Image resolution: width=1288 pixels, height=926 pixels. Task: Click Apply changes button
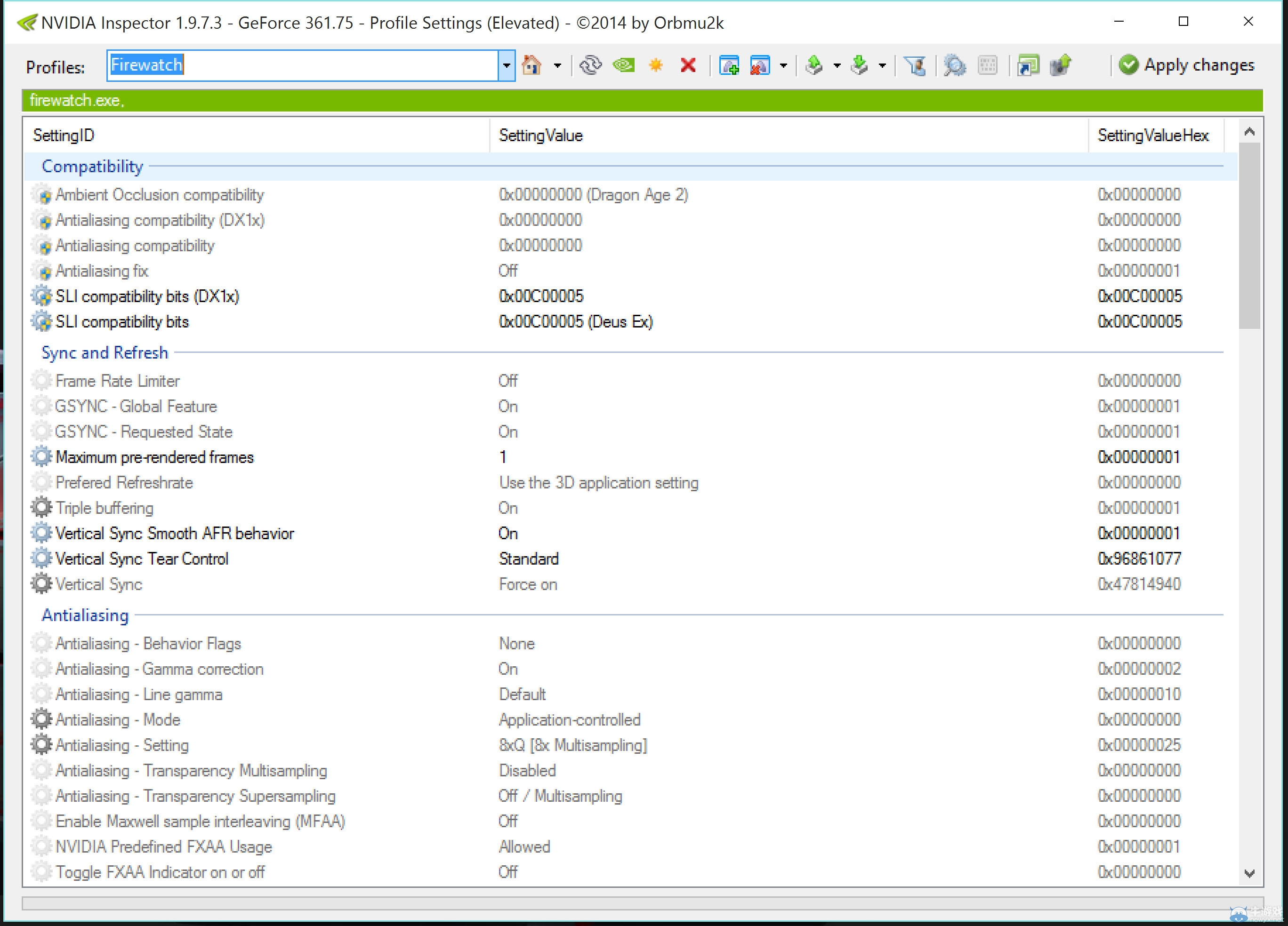click(1186, 65)
